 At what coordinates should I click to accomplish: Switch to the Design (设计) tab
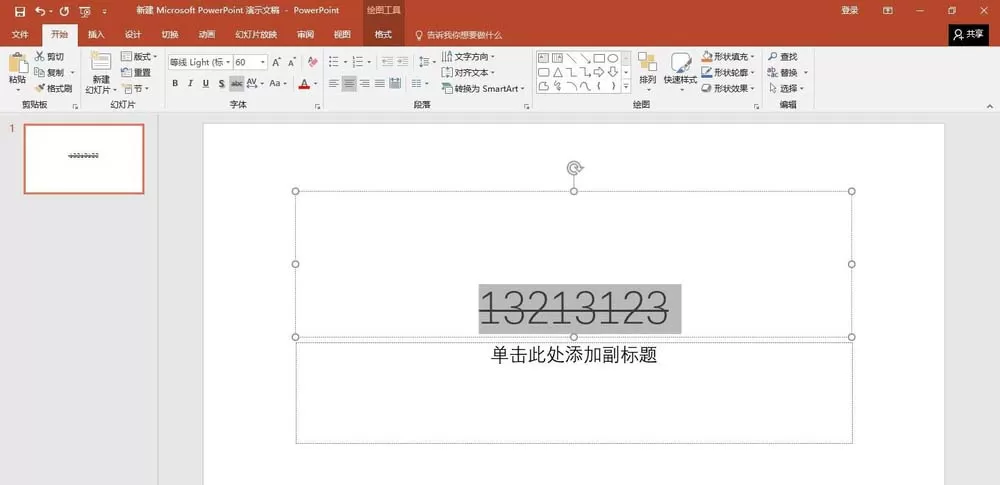(x=133, y=34)
